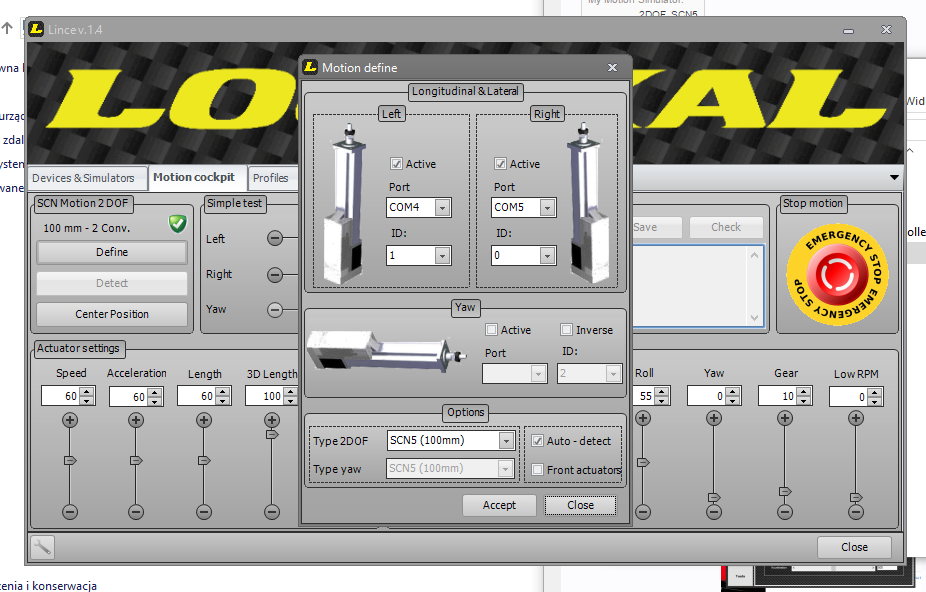Click Close in Motion define dialog
Viewport: 926px width, 592px height.
click(581, 505)
